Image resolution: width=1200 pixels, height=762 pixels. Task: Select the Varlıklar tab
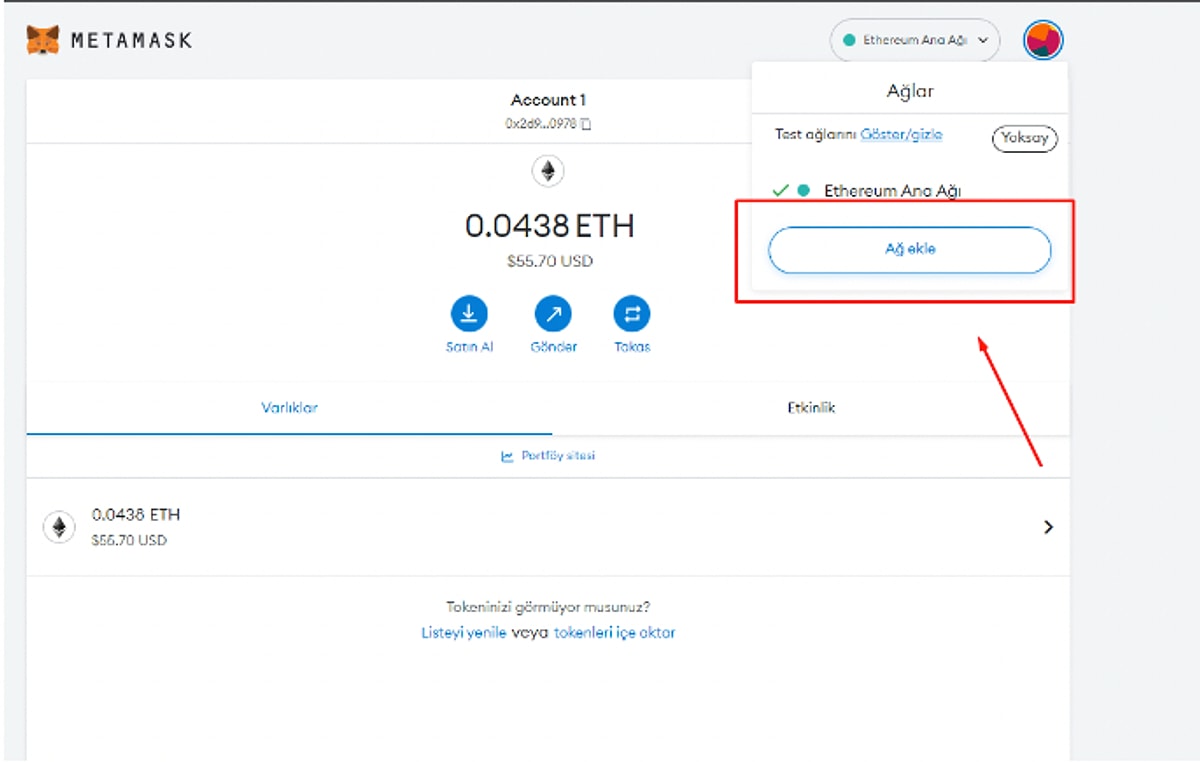[x=287, y=407]
